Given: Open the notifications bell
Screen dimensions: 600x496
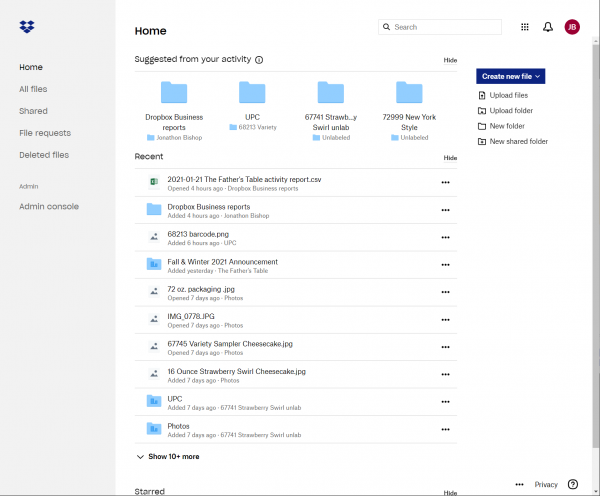Looking at the screenshot, I should (x=548, y=27).
